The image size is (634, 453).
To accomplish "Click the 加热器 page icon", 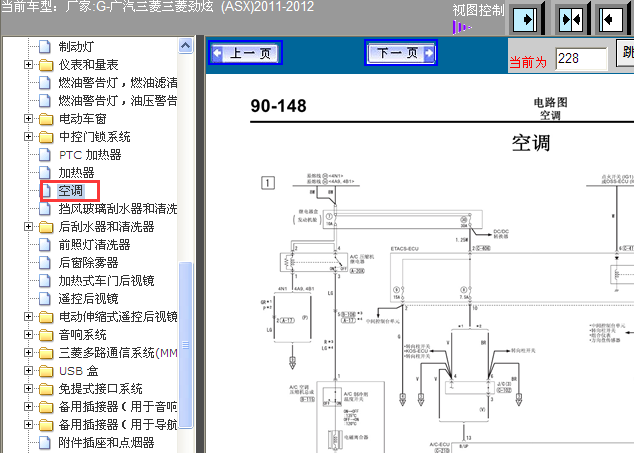I will coord(45,173).
